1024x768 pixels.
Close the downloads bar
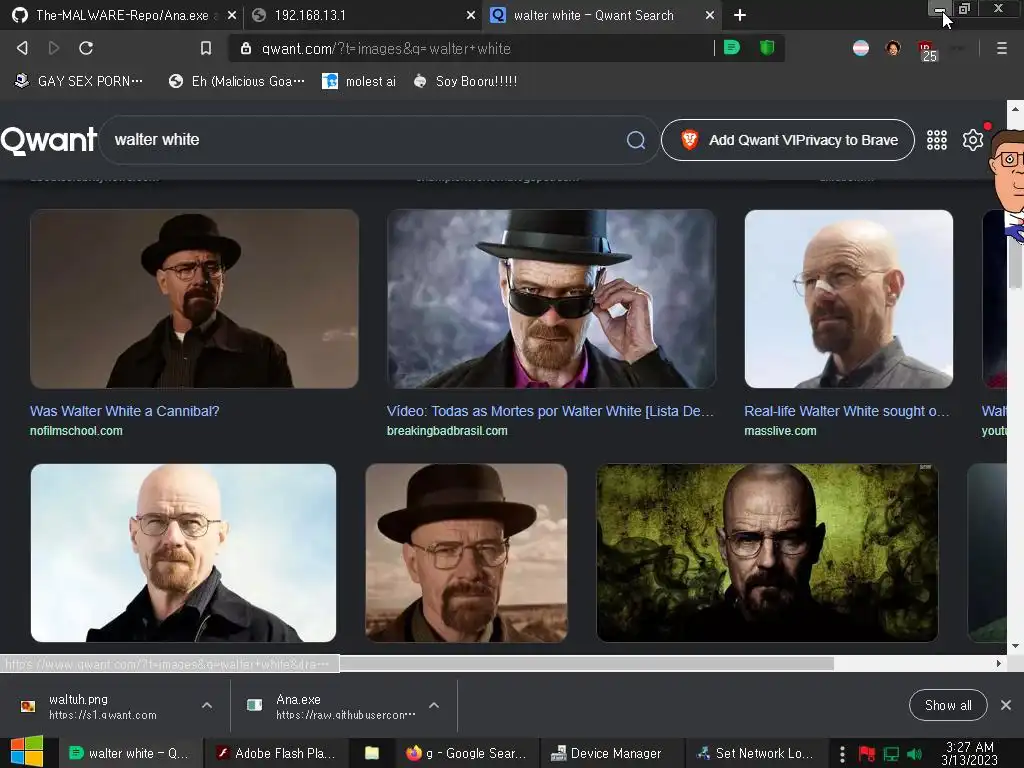pos(1006,705)
